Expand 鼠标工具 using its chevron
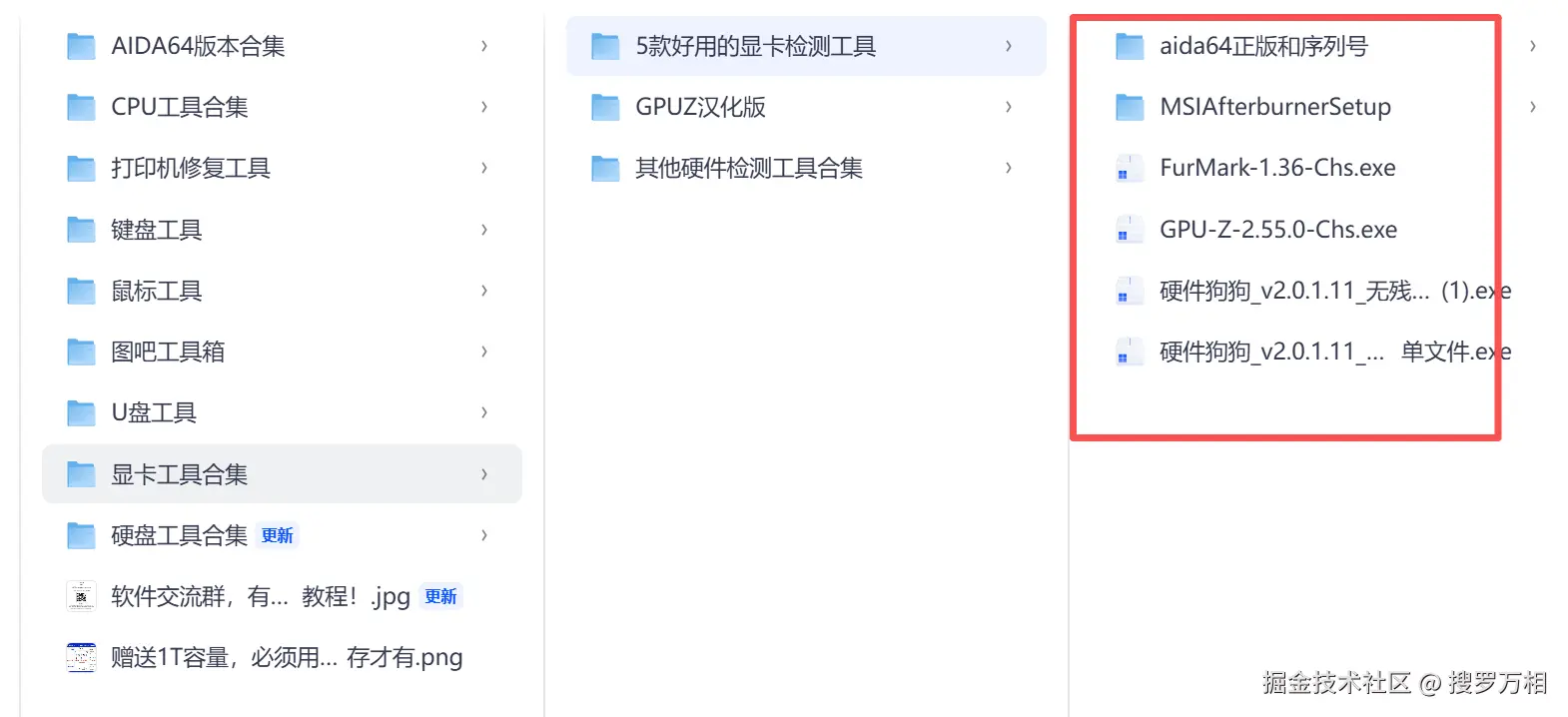The height and width of the screenshot is (717, 1568). [484, 291]
